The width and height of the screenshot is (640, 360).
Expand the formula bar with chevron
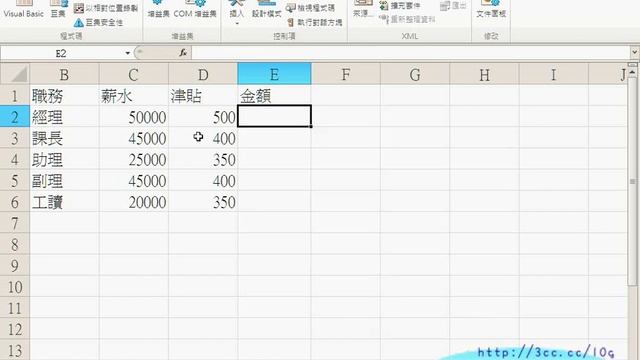click(634, 53)
